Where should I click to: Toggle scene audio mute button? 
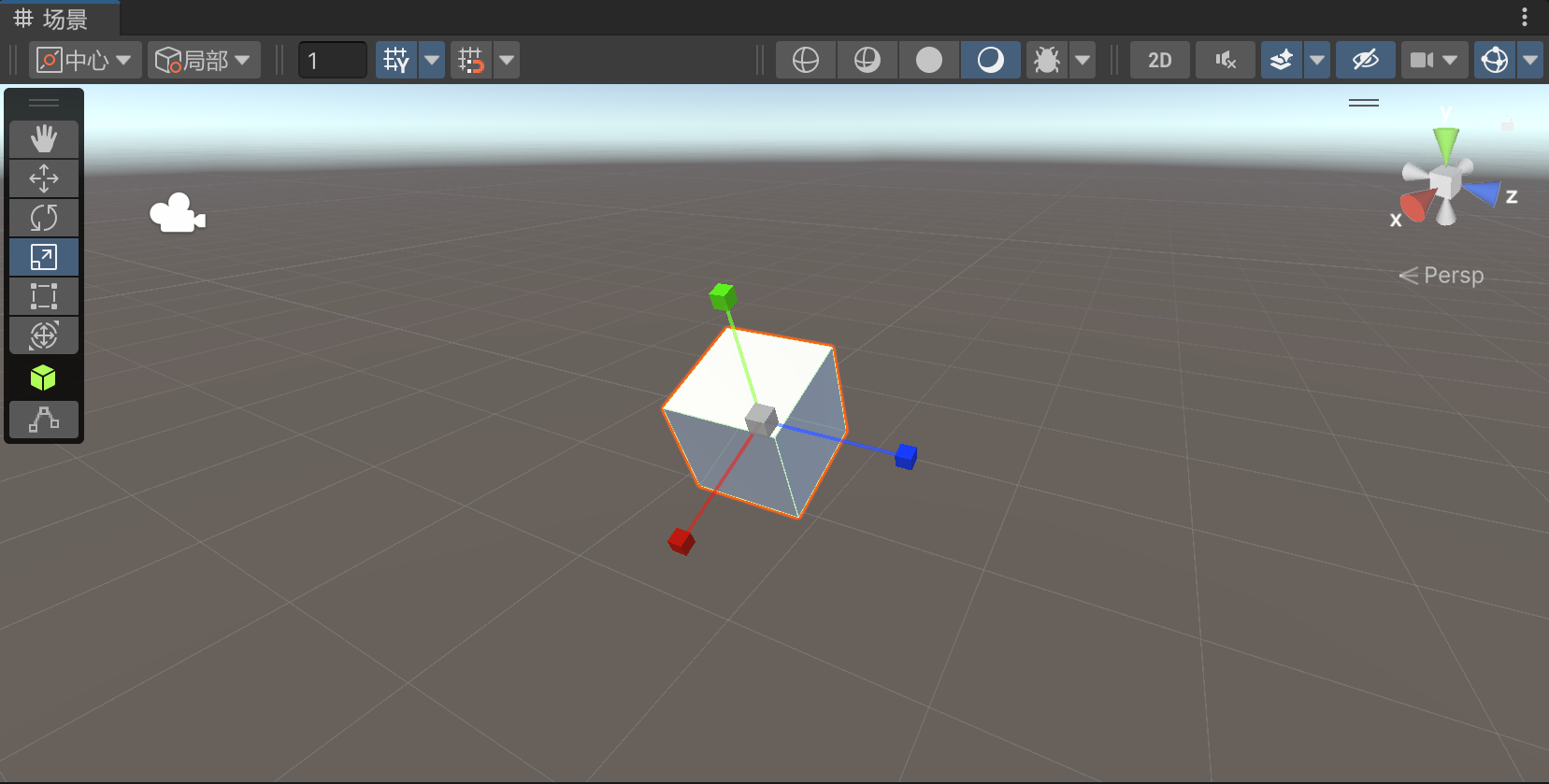1226,60
